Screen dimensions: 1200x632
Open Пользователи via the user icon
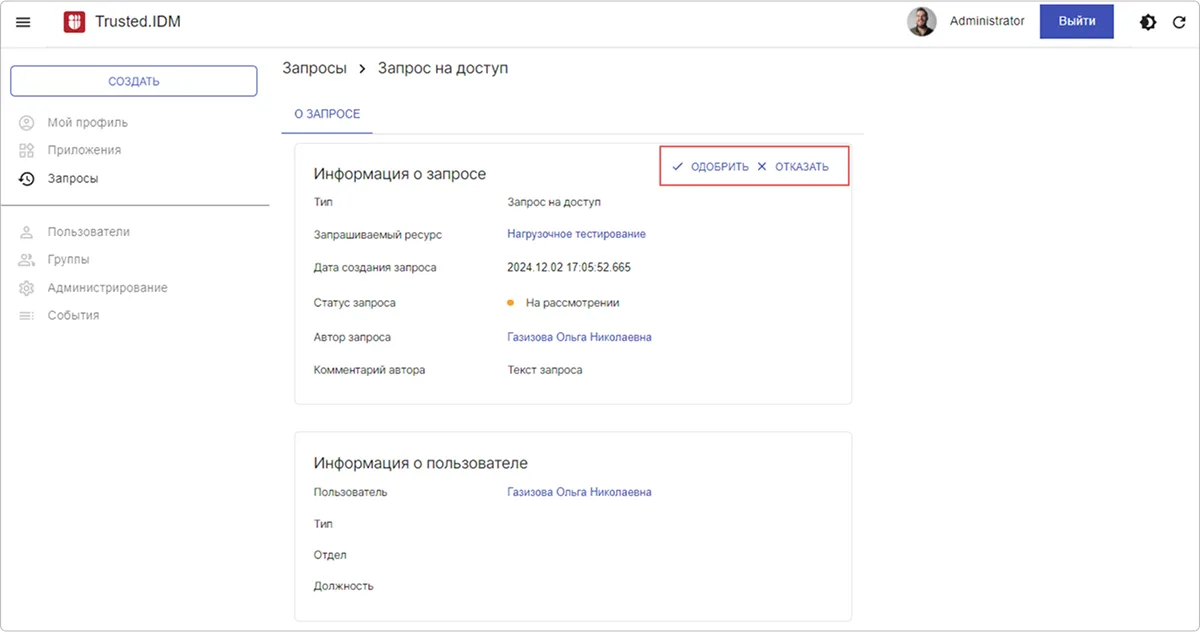(x=27, y=231)
